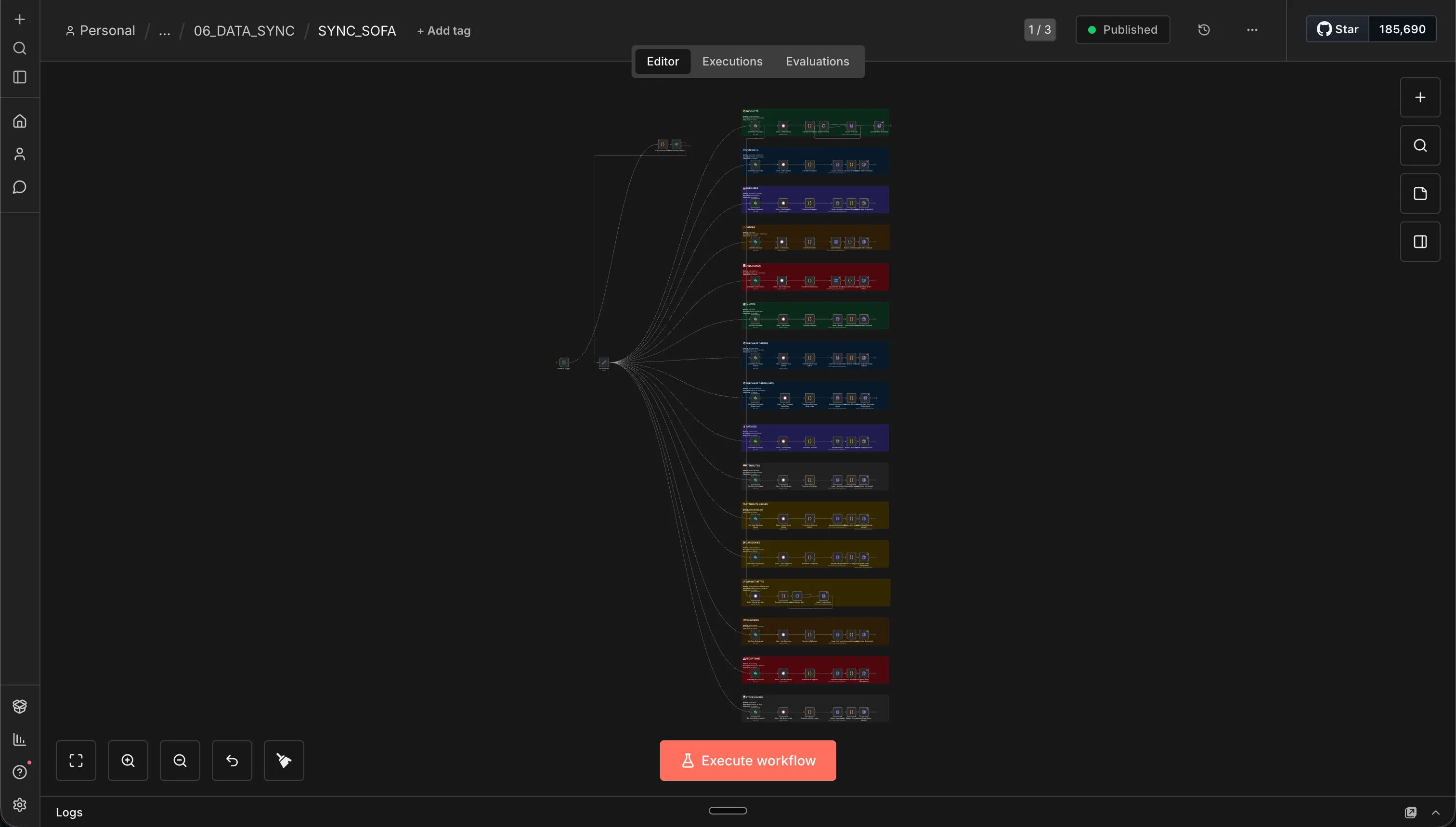
Task: Select the Odoo - Get Deliveries node
Action: [783, 634]
